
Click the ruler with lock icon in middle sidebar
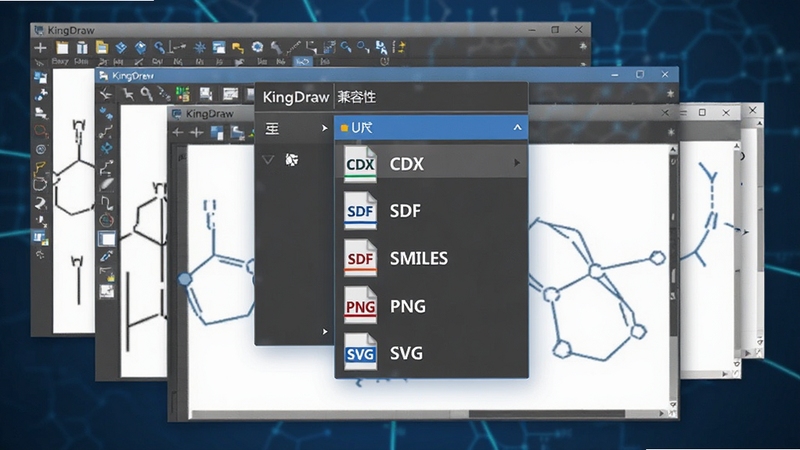click(x=107, y=274)
